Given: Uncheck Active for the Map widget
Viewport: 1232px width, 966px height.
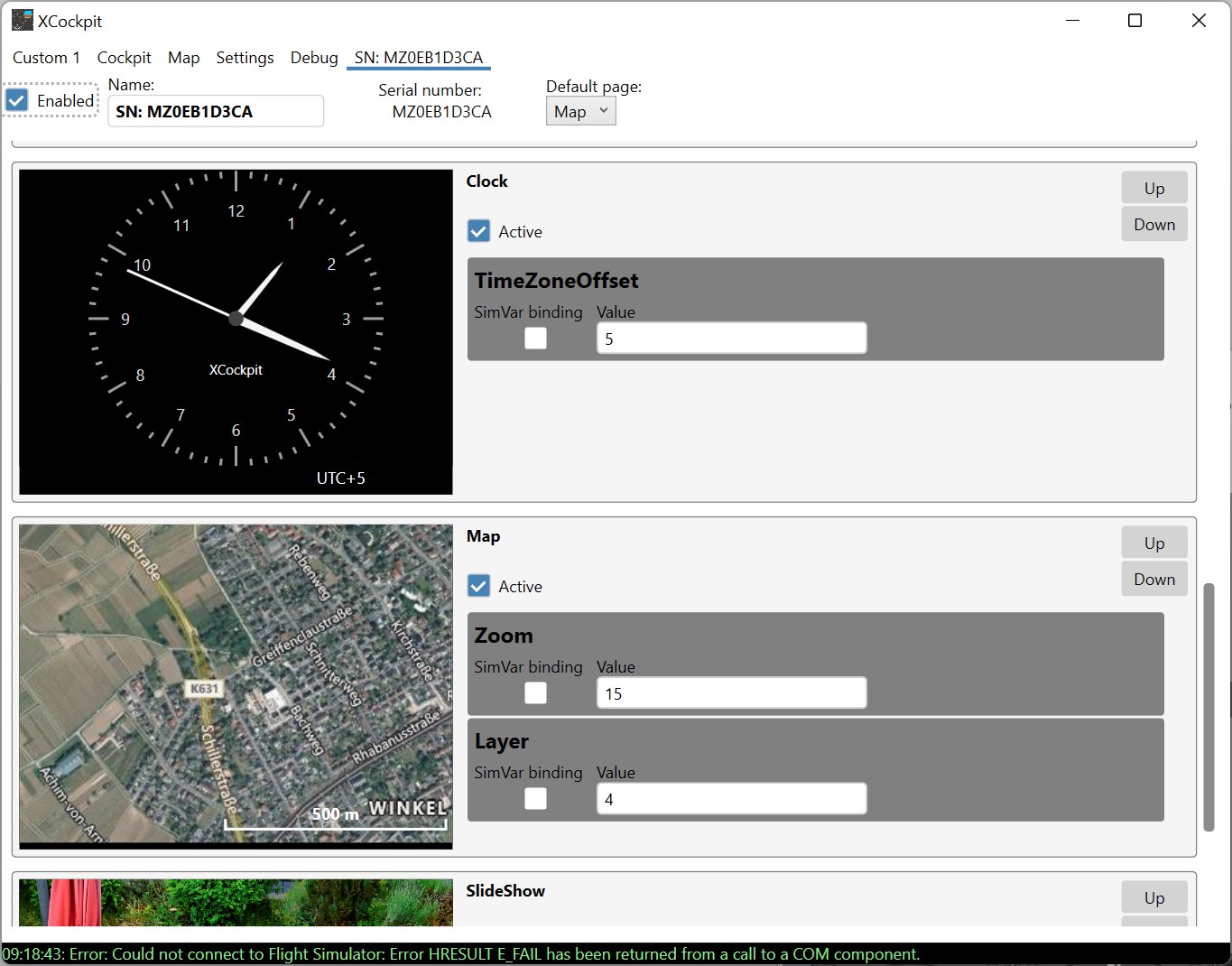Looking at the screenshot, I should [x=479, y=586].
